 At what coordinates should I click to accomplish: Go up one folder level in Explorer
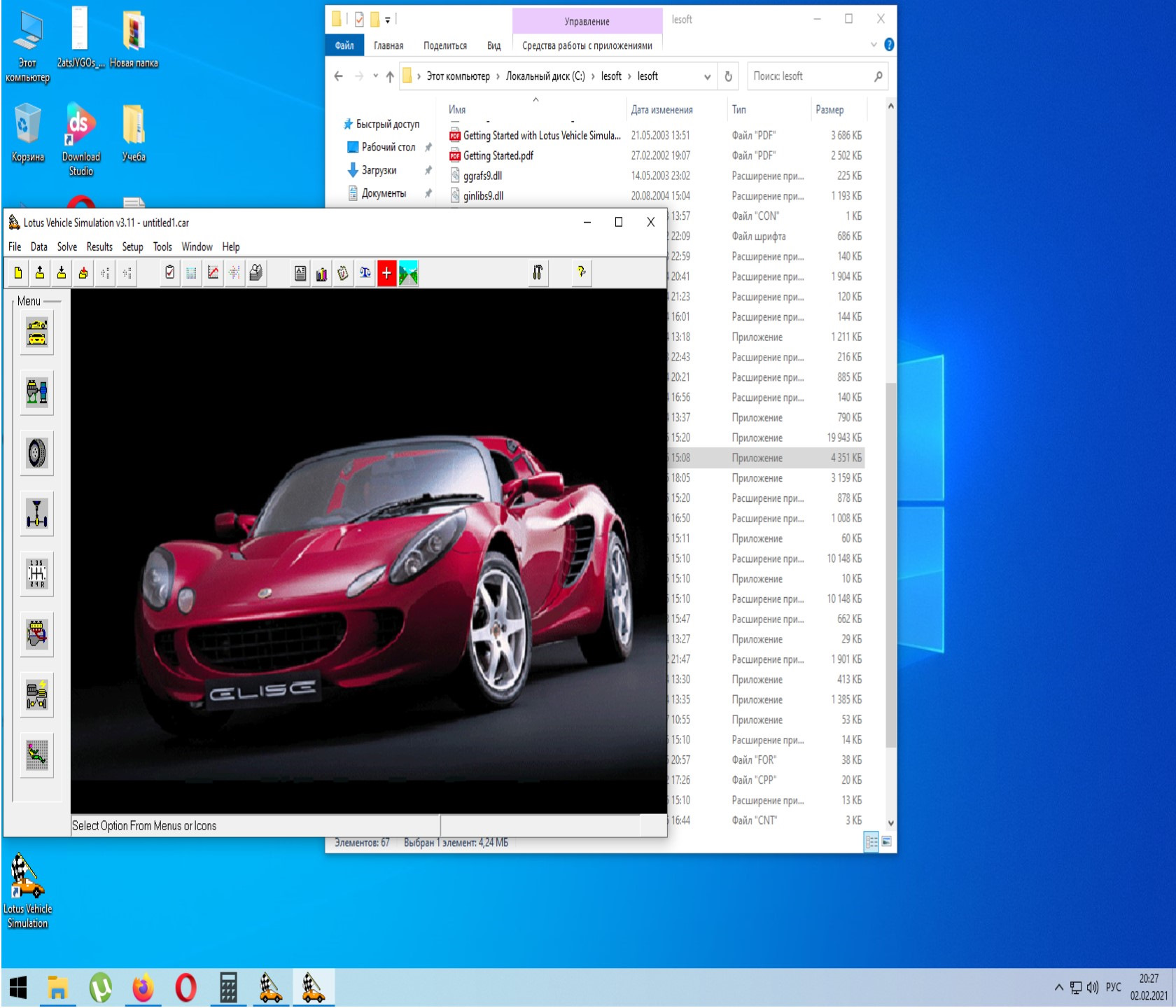point(390,76)
